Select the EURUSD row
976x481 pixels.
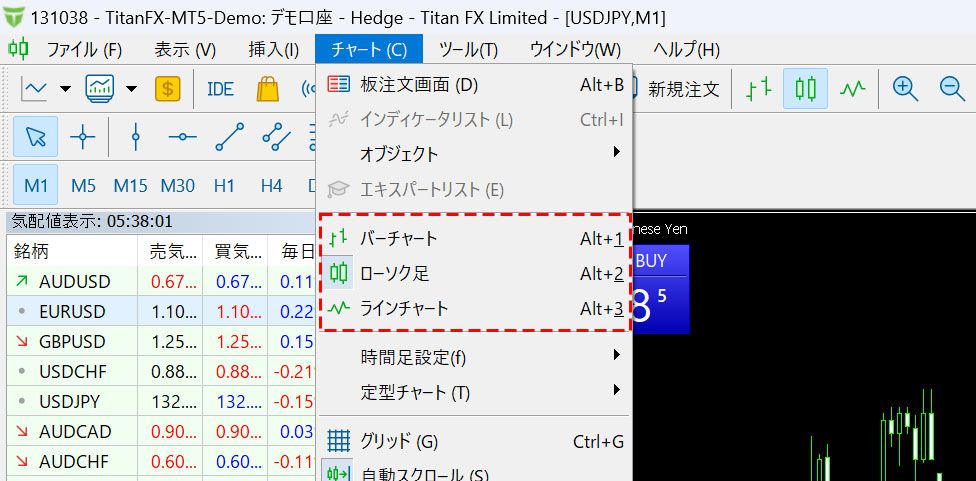pos(162,311)
